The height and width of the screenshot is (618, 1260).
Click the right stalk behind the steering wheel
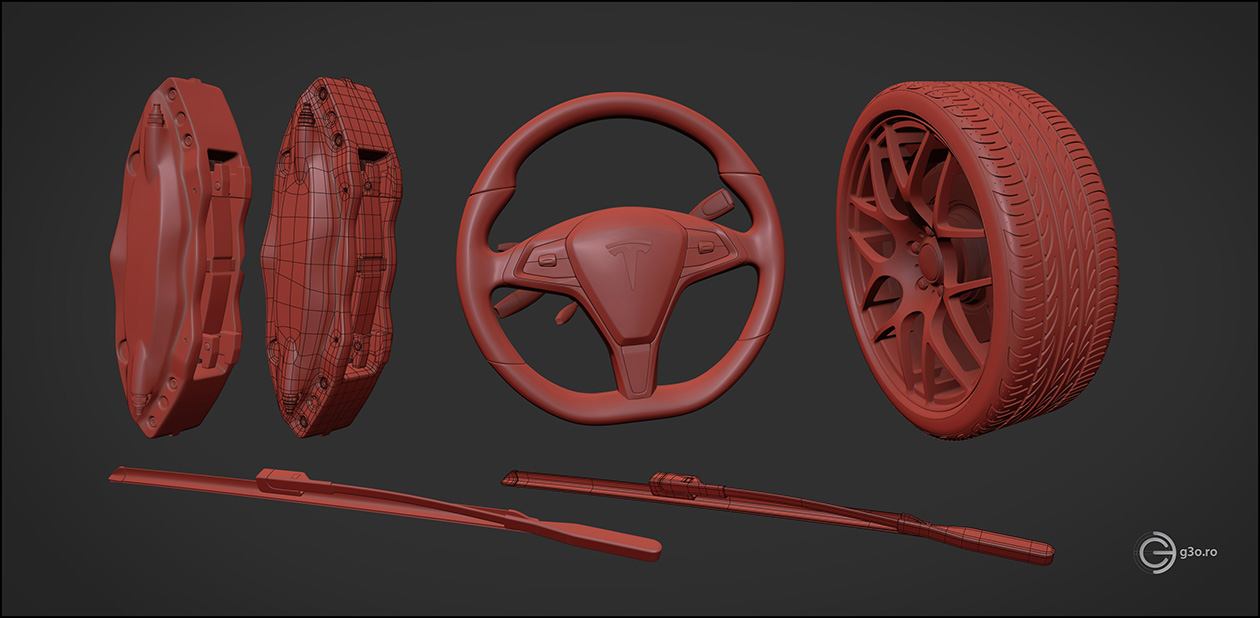click(716, 203)
